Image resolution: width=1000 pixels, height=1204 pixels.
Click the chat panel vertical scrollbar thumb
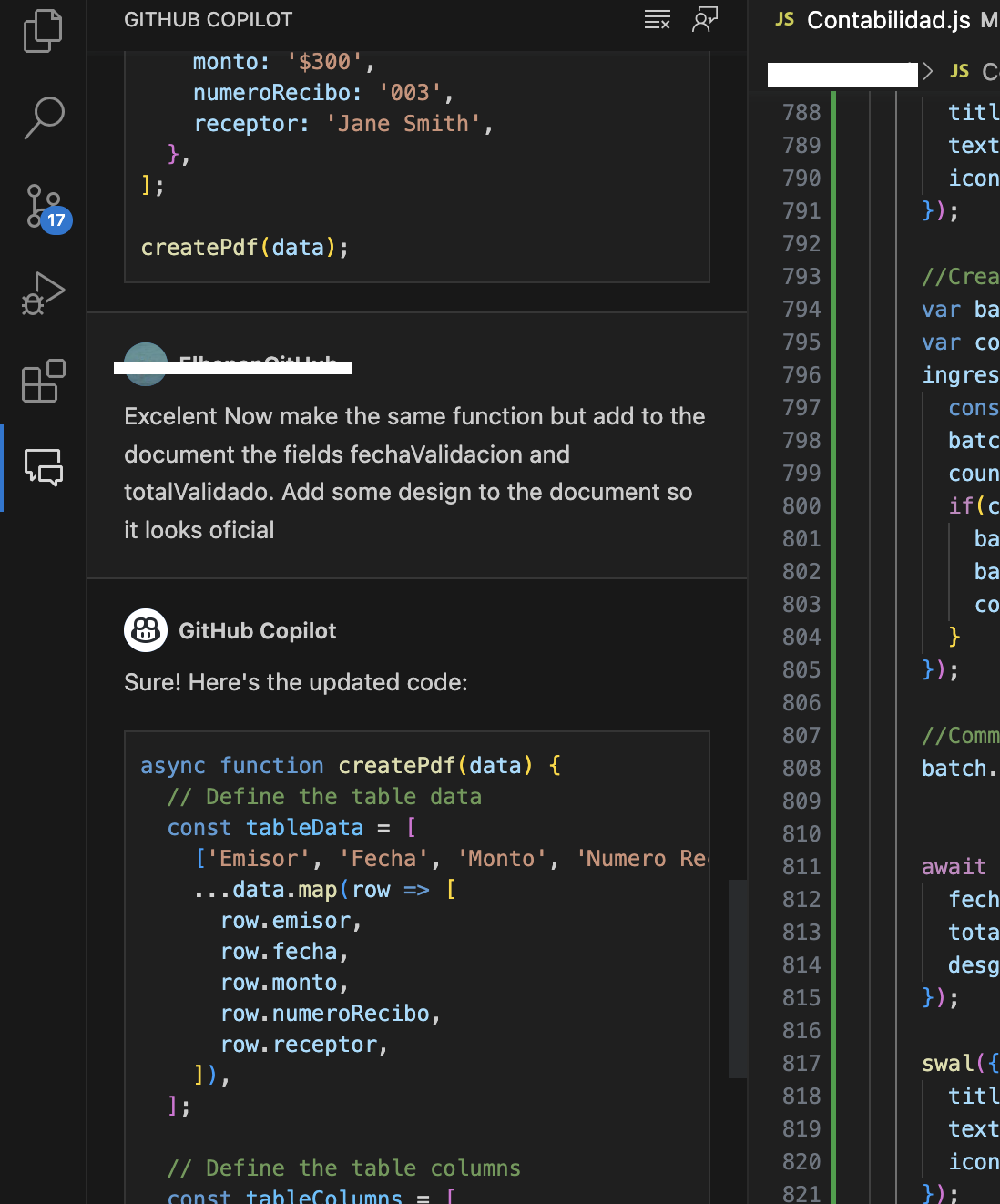(x=738, y=979)
